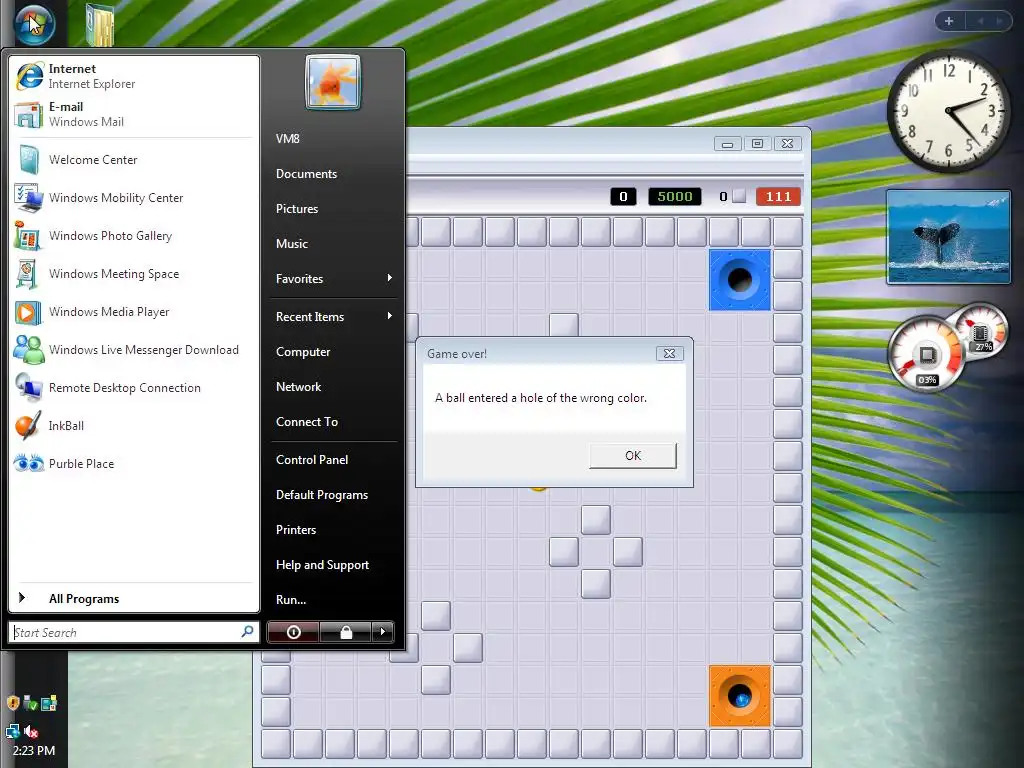
Task: Click the 2:23 PM clock
Action: pos(33,751)
